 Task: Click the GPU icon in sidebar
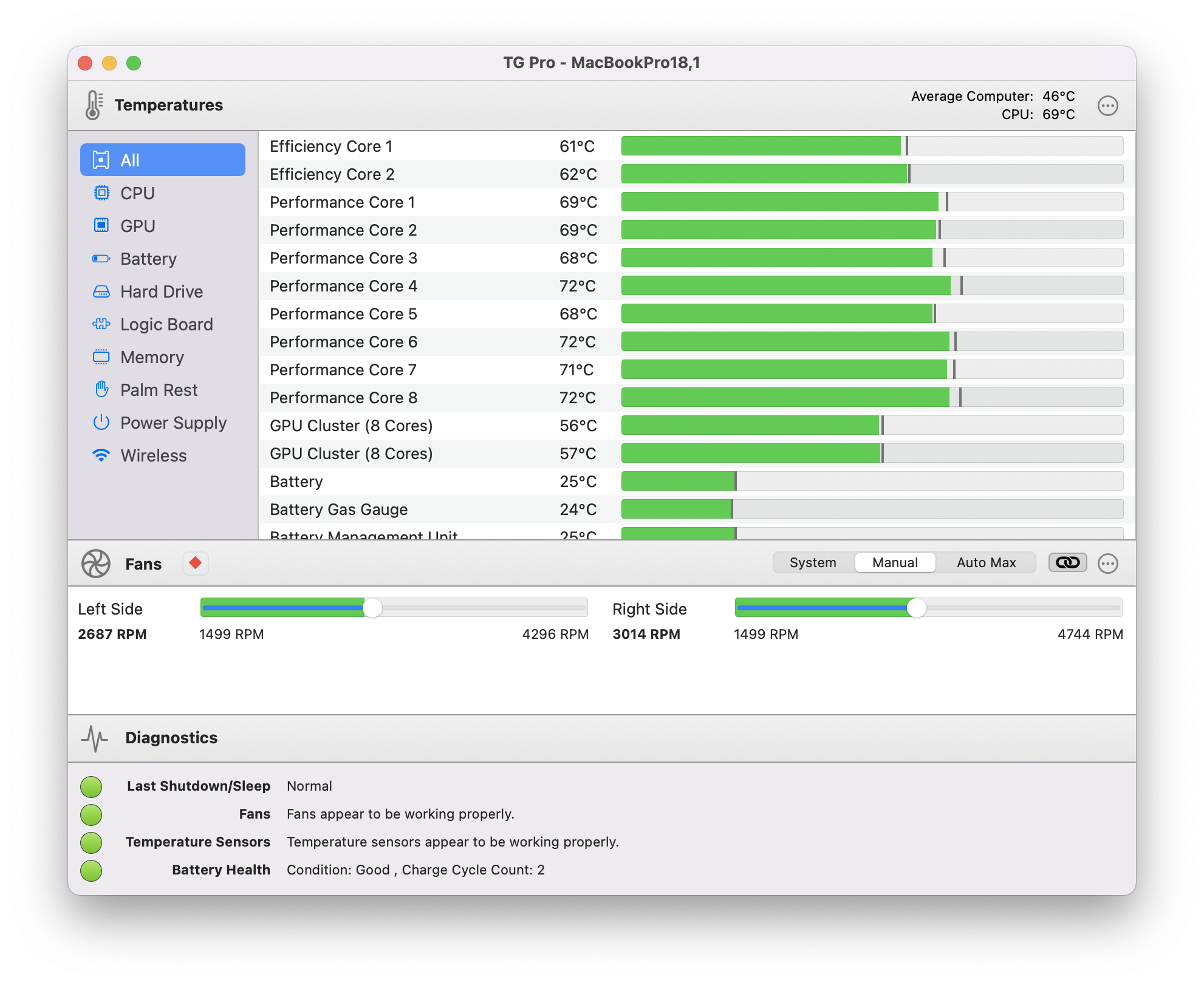pyautogui.click(x=101, y=226)
